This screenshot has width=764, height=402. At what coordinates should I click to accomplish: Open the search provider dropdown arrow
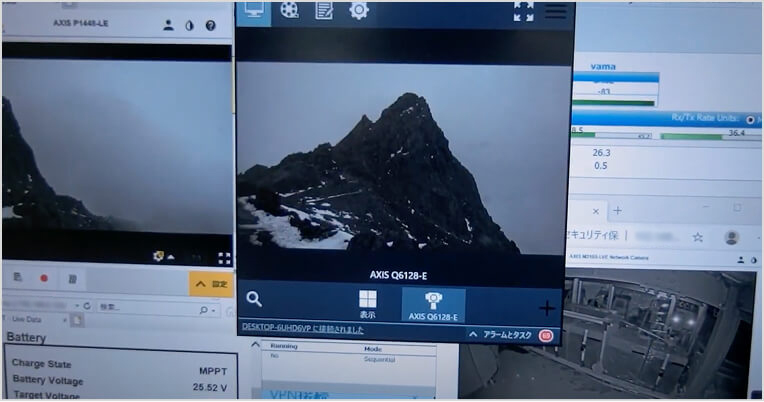pos(214,311)
